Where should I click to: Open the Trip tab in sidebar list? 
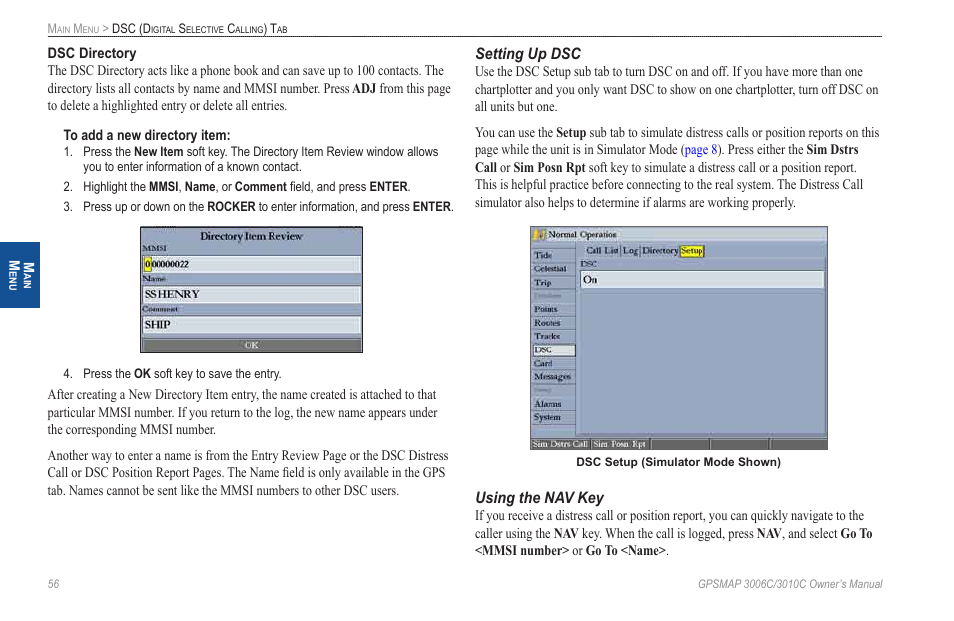click(553, 283)
